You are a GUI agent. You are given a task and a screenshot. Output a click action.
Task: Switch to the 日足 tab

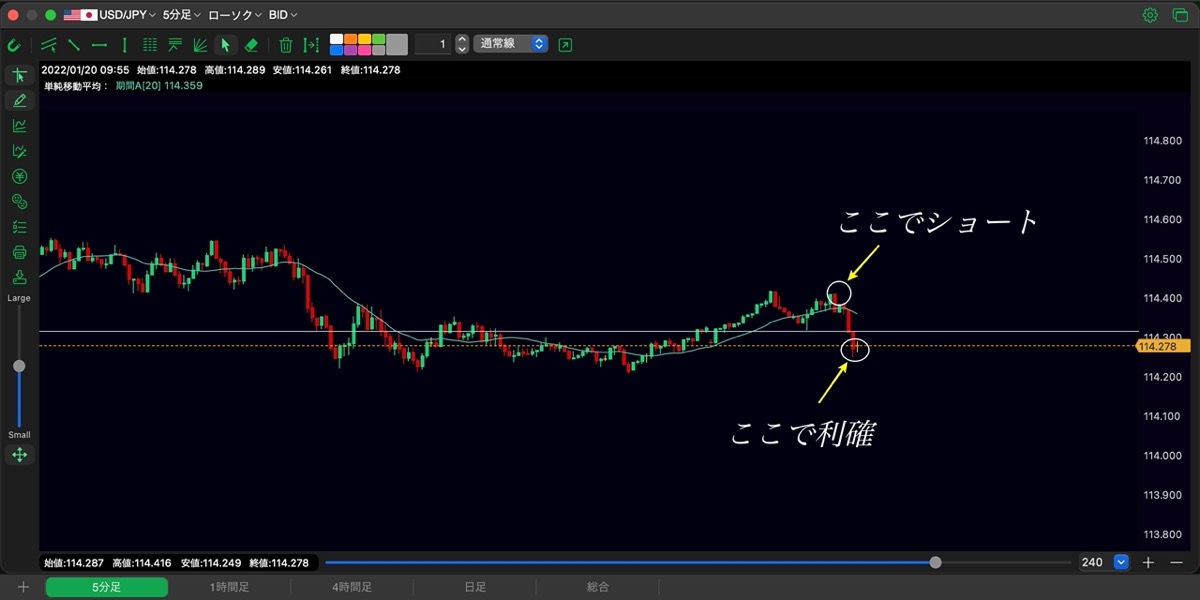[475, 588]
